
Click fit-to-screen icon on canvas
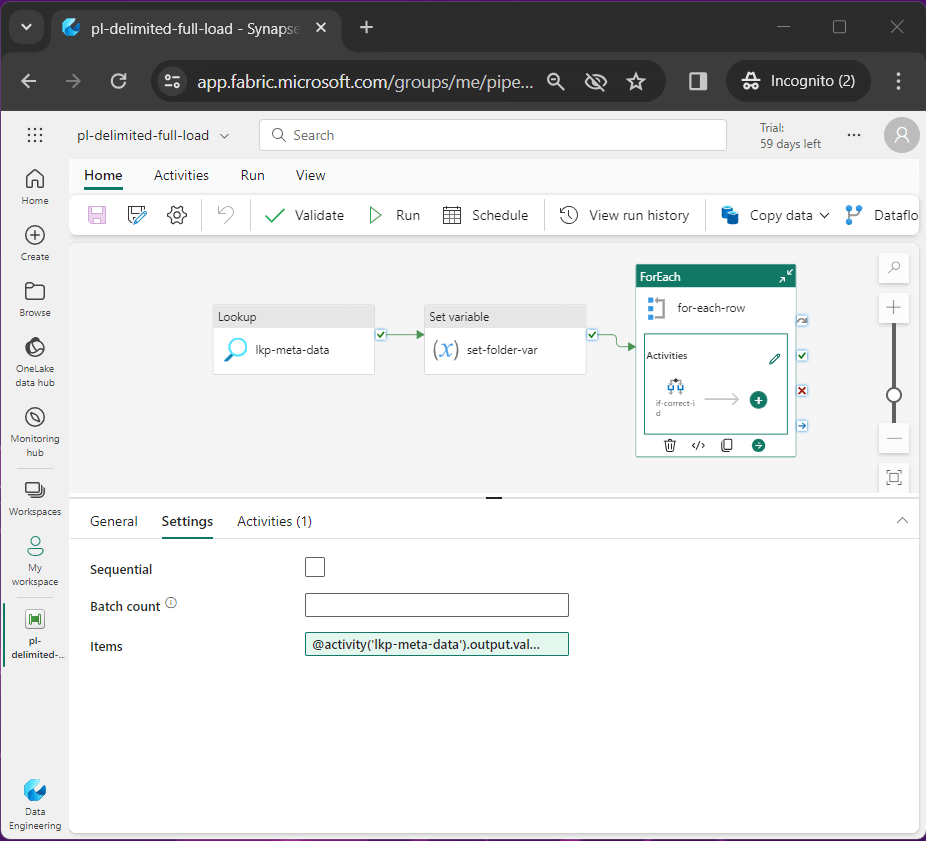tap(894, 478)
